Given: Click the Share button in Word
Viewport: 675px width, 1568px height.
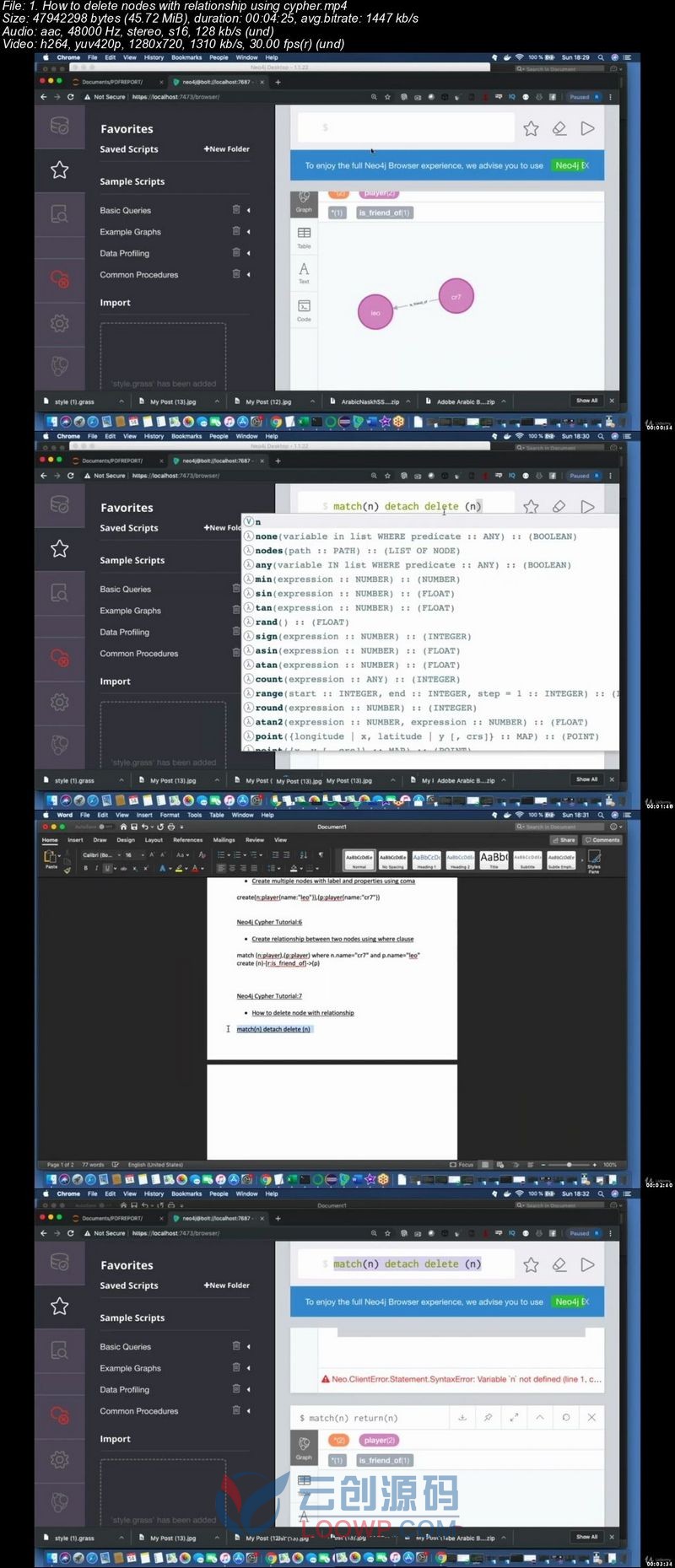Looking at the screenshot, I should pos(564,840).
